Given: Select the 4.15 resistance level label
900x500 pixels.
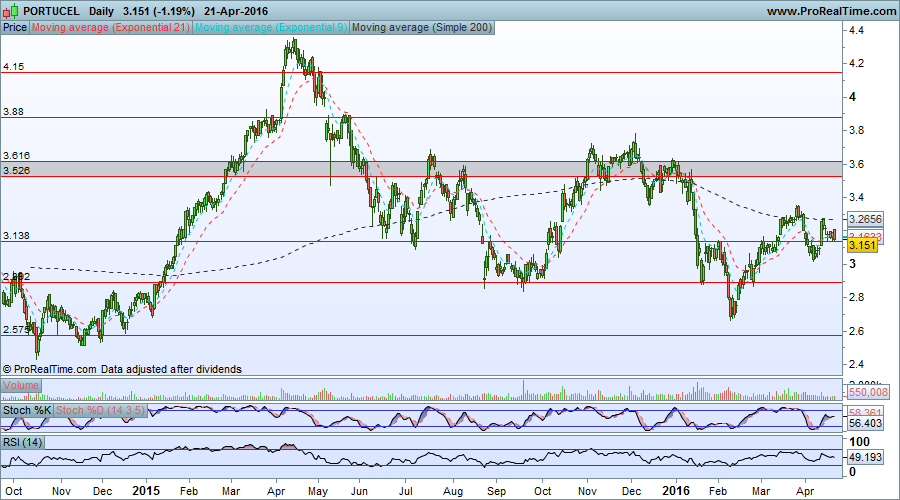Looking at the screenshot, I should click(13, 67).
